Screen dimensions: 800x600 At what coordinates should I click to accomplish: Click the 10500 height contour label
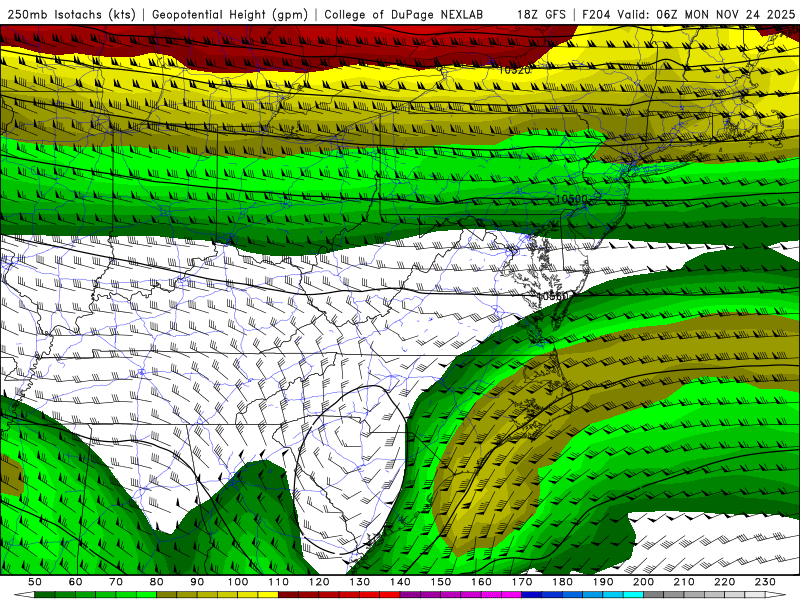coord(571,199)
